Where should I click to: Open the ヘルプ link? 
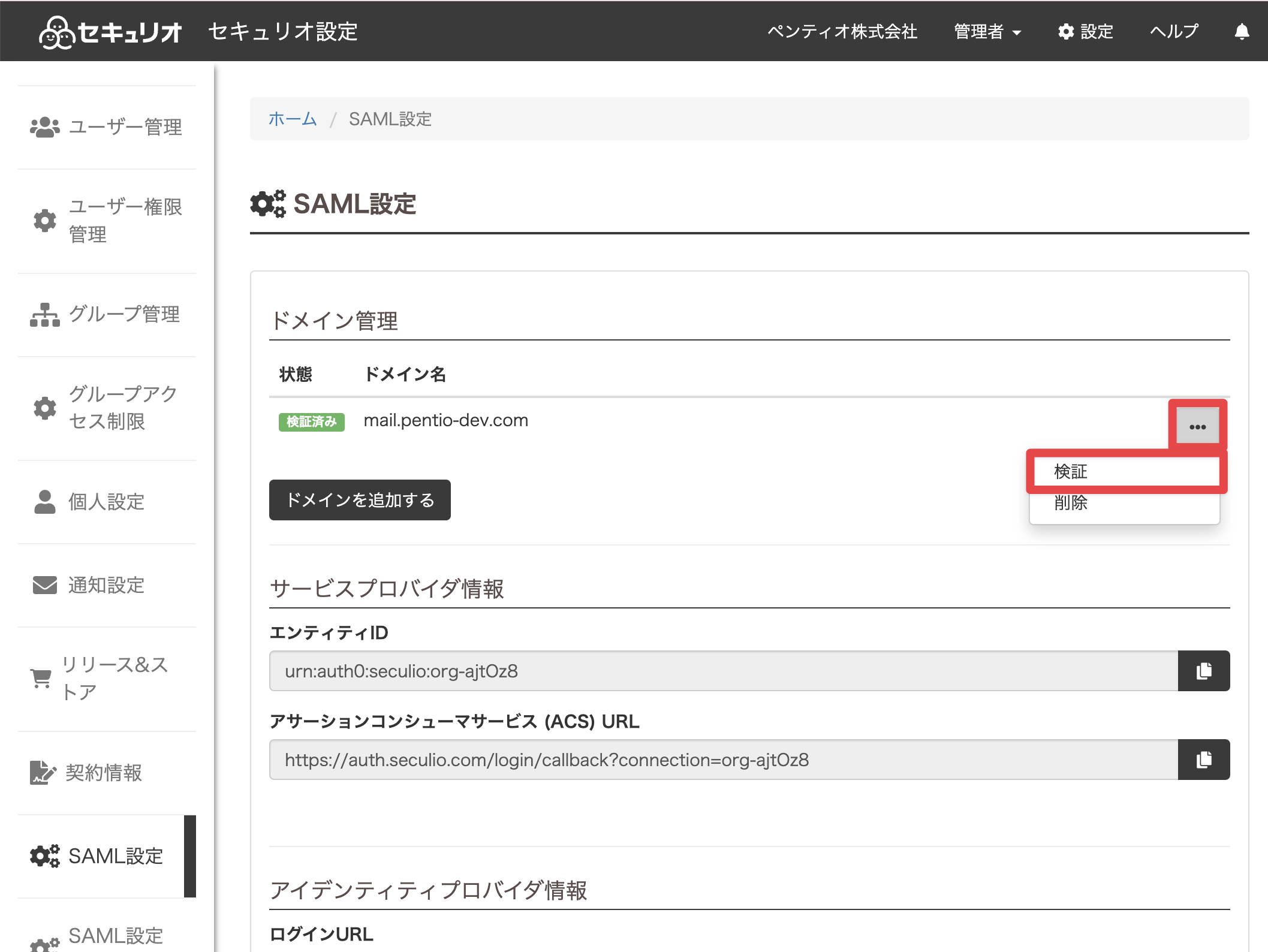[1174, 32]
